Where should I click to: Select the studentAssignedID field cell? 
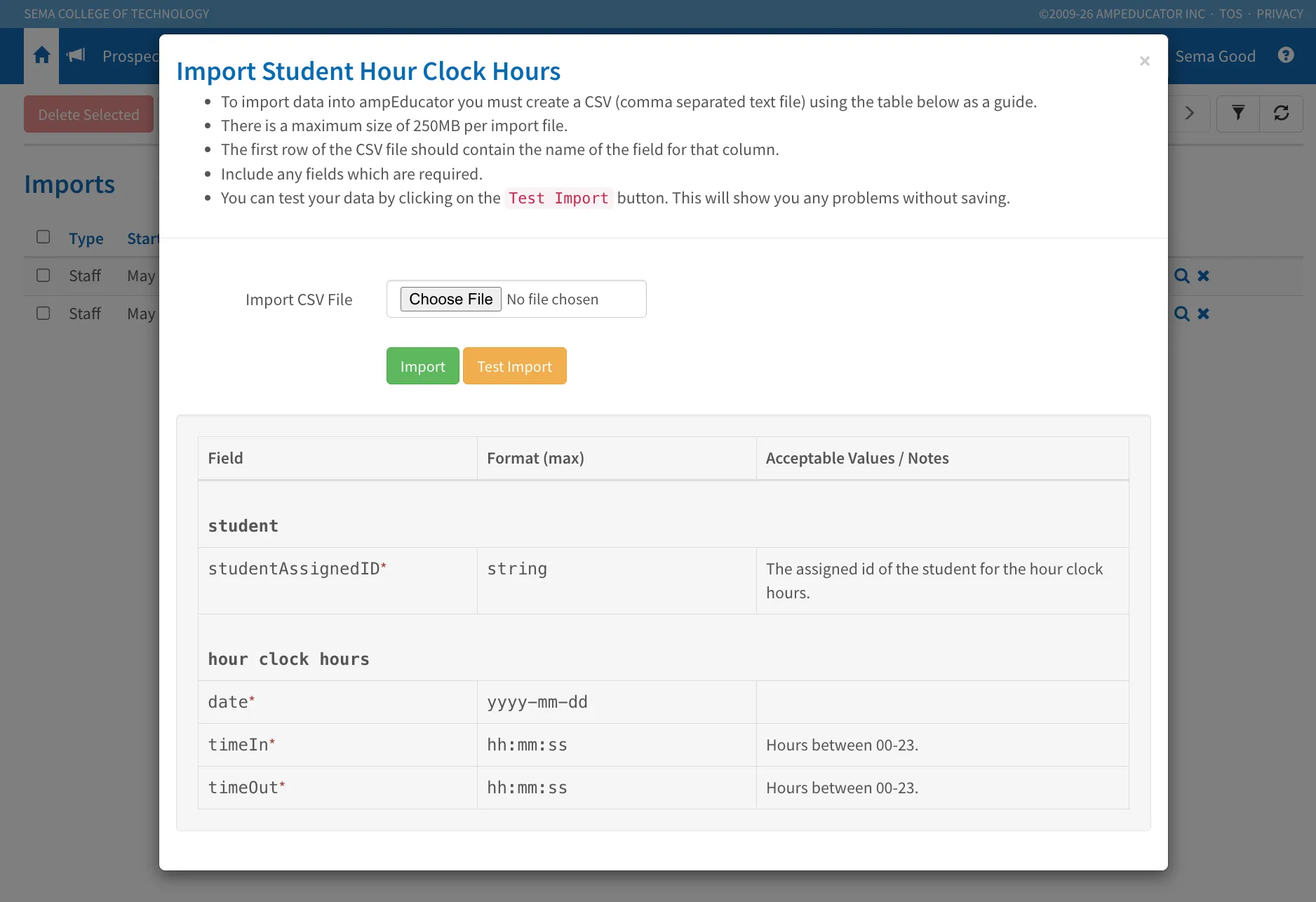click(x=337, y=581)
